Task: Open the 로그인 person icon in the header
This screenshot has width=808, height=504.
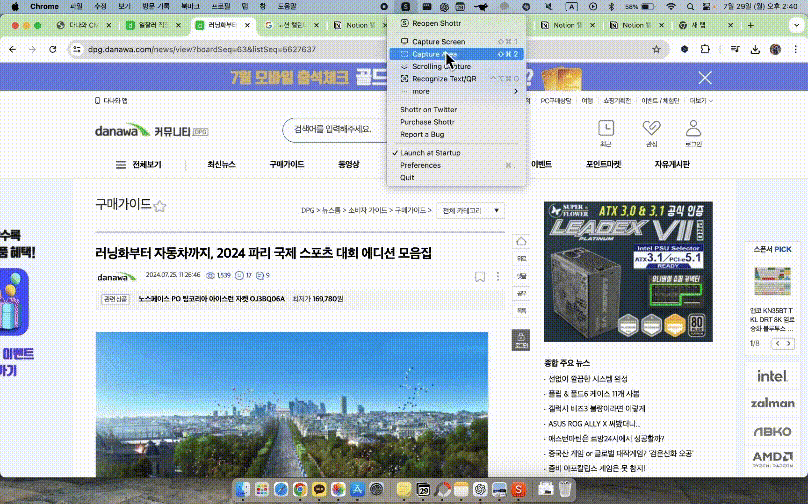Action: [693, 128]
